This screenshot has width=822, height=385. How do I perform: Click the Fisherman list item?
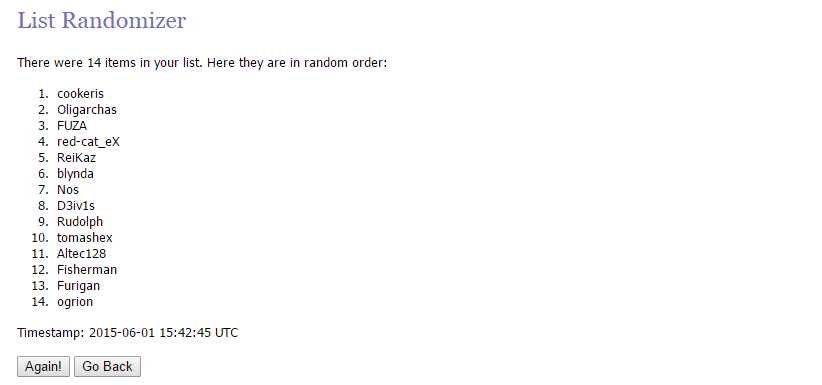87,270
